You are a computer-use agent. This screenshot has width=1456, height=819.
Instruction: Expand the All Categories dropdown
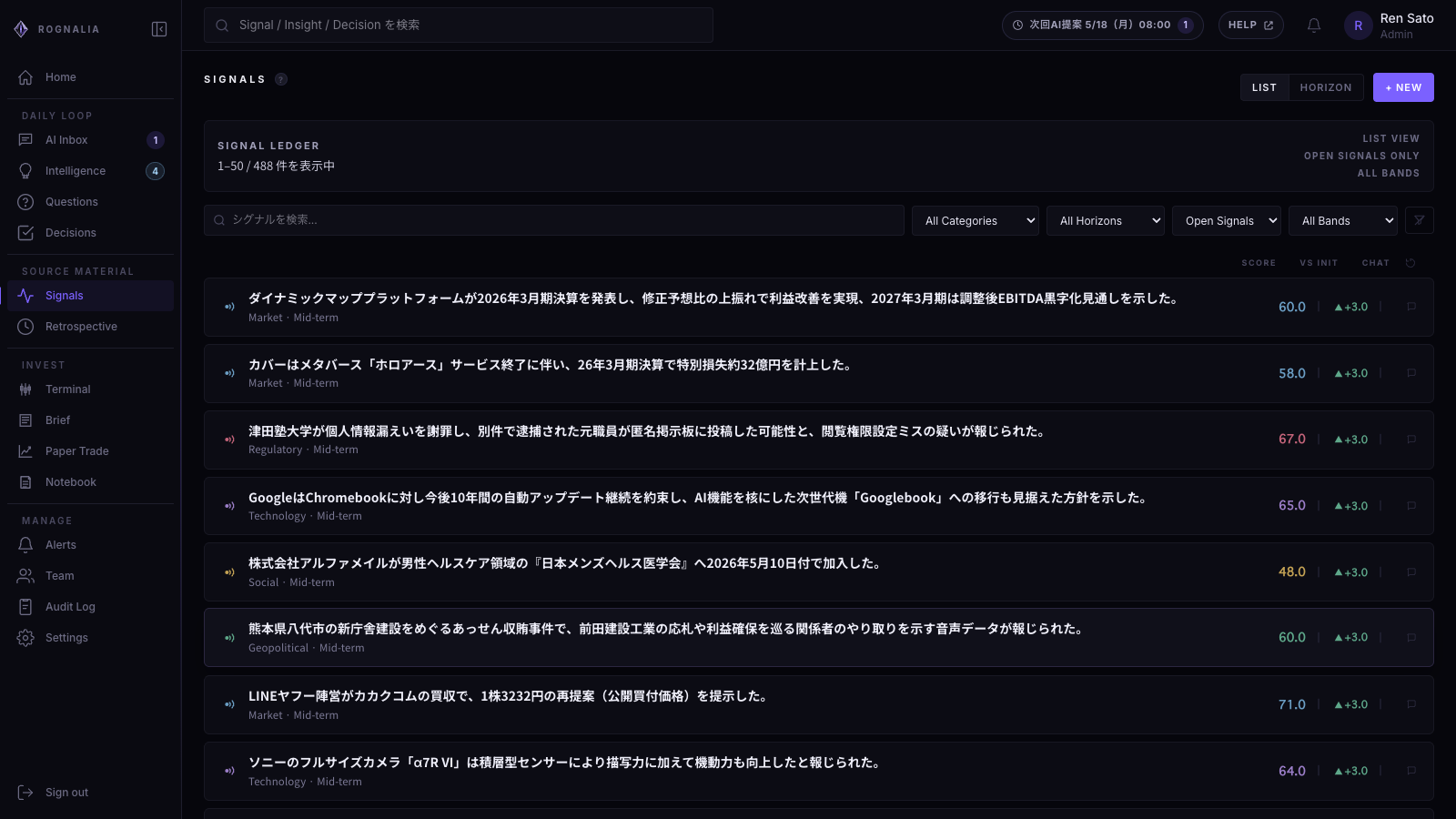point(976,220)
